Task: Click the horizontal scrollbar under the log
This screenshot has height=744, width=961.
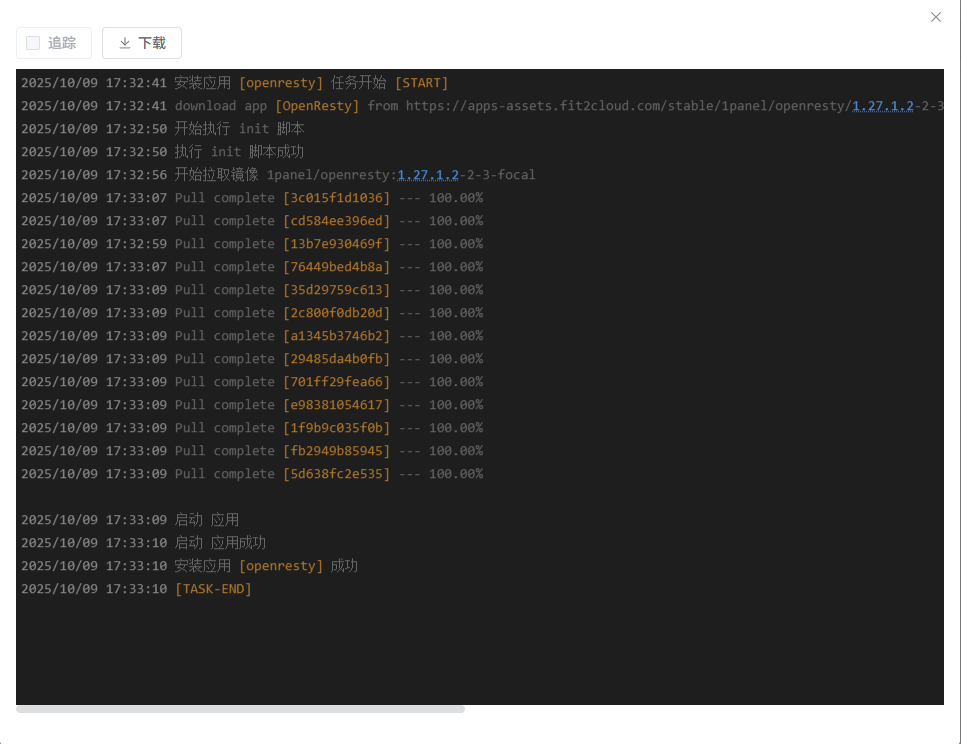Action: pyautogui.click(x=240, y=710)
